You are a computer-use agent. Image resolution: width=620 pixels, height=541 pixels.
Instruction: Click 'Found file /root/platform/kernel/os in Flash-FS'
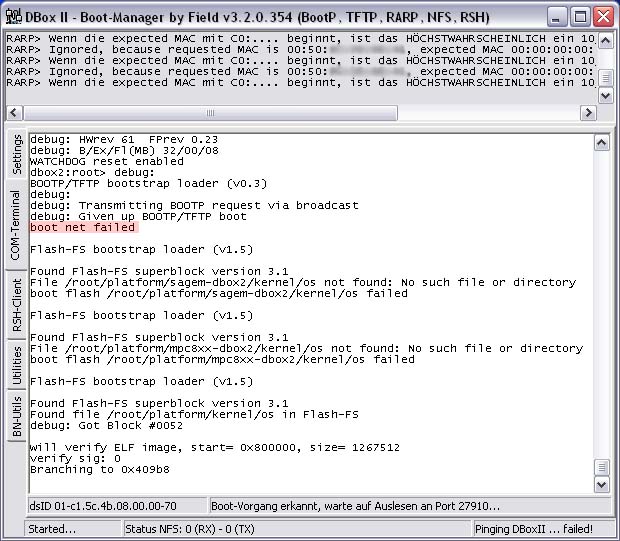194,414
